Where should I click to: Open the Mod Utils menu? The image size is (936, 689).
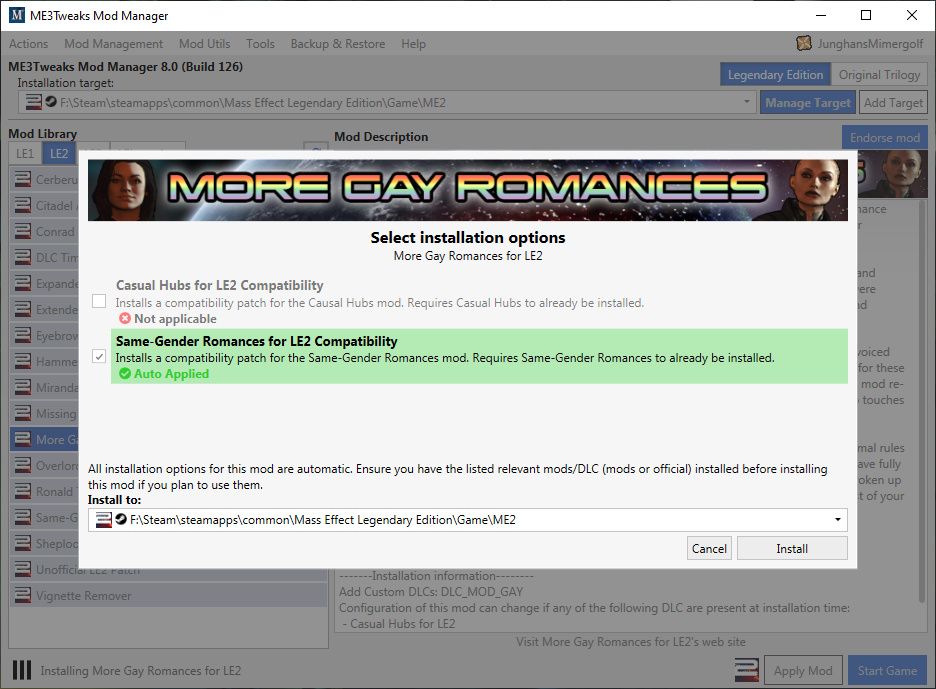204,44
